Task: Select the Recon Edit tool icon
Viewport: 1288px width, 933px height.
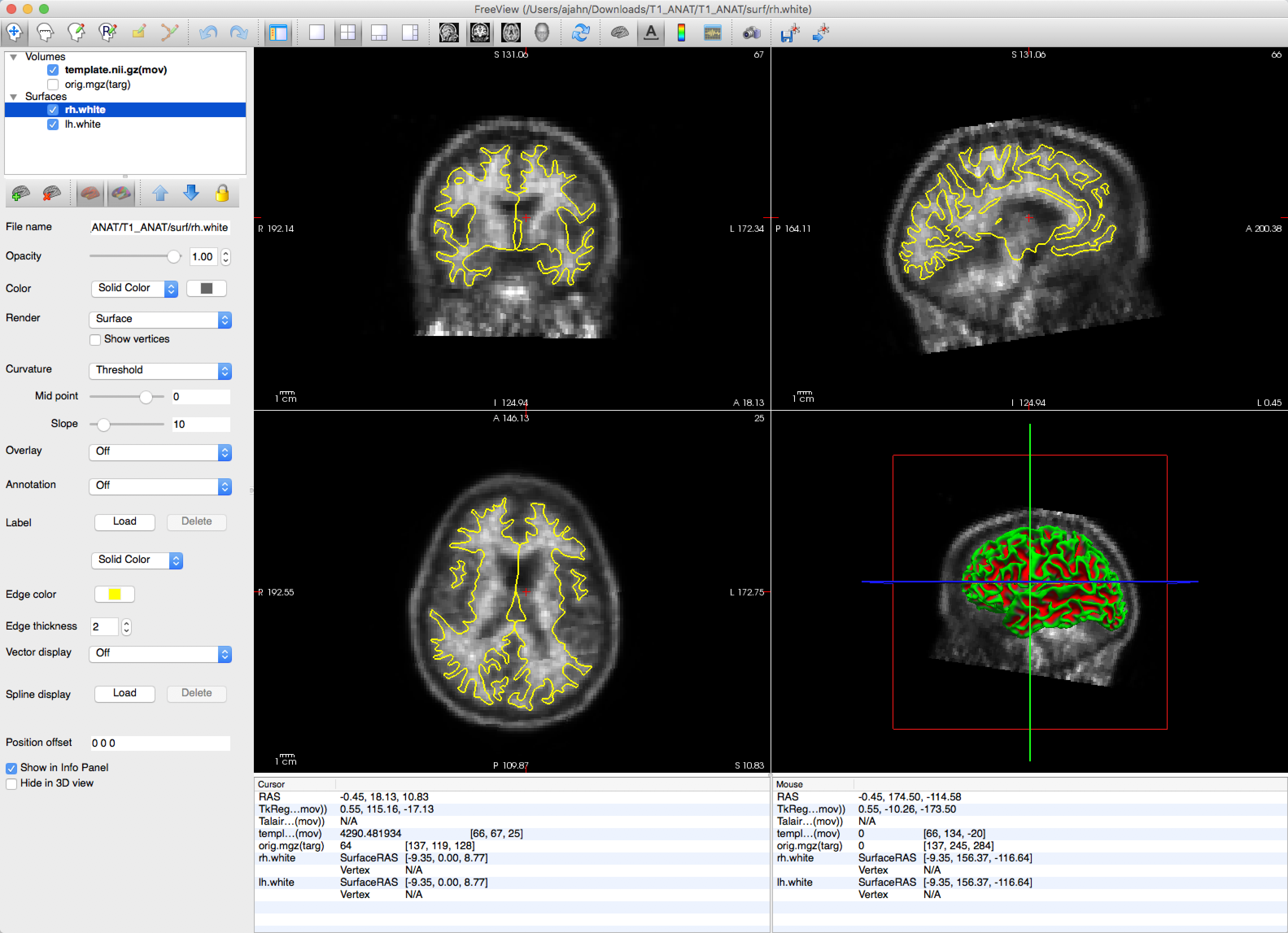Action: [x=107, y=33]
